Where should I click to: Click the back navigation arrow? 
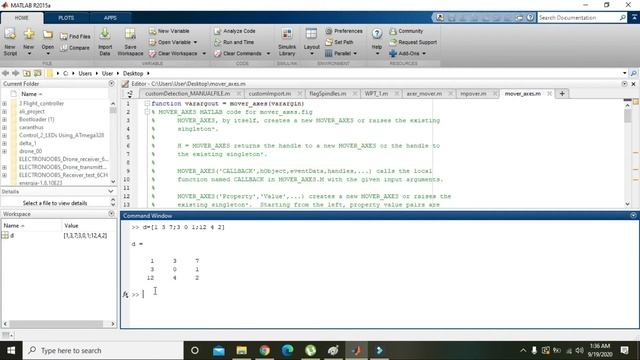click(x=5, y=73)
